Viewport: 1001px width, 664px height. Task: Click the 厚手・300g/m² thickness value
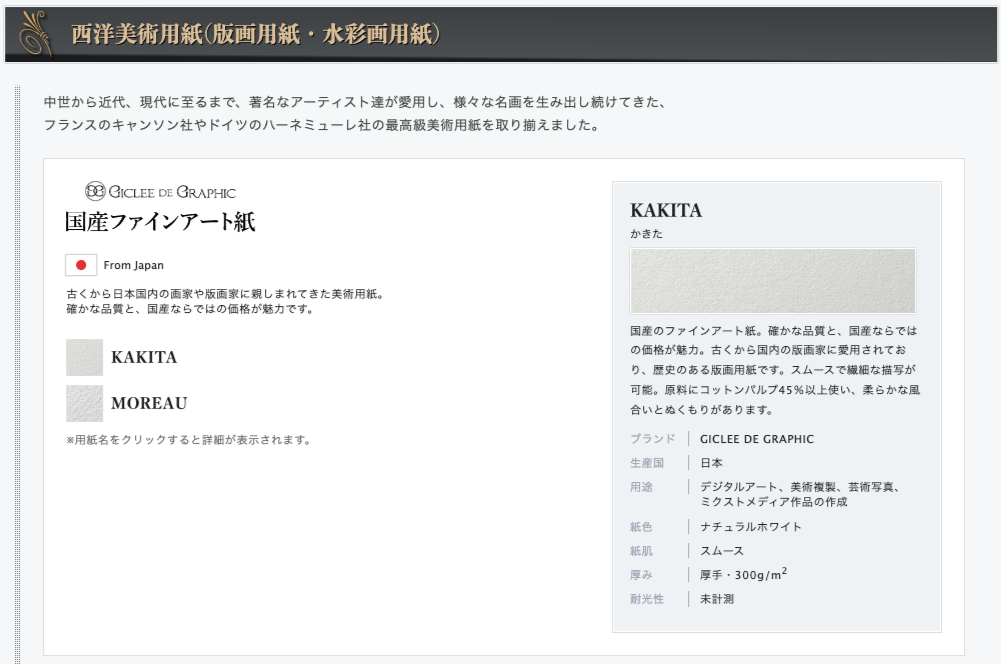(743, 574)
